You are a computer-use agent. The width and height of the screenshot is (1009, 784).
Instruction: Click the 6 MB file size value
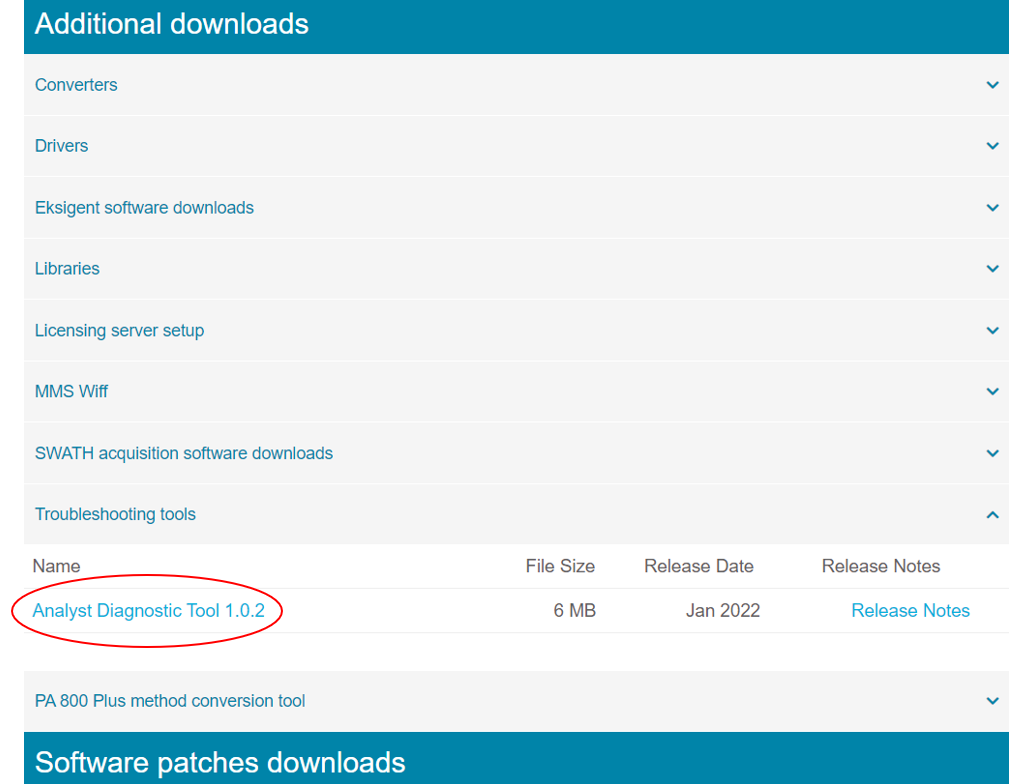coord(575,610)
